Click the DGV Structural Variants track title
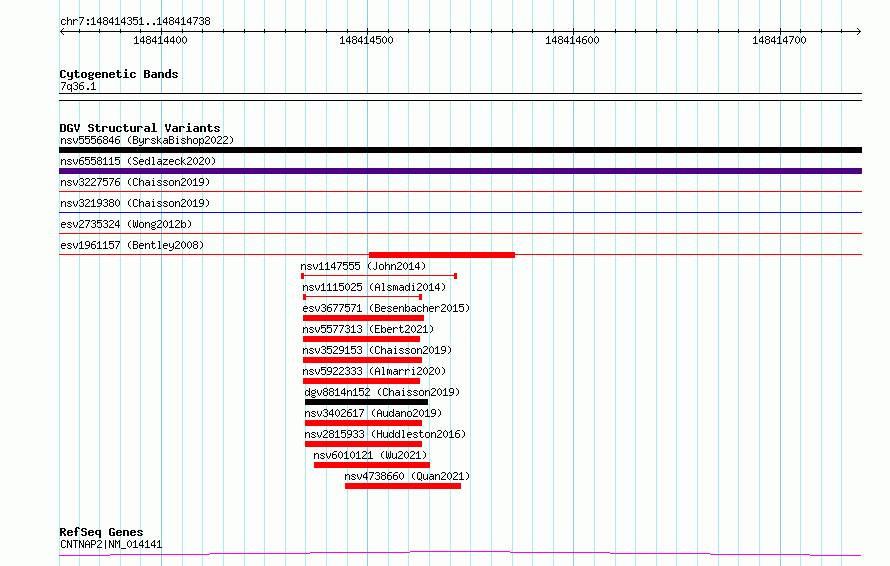Viewport: 890px width, 566px height. click(x=139, y=128)
